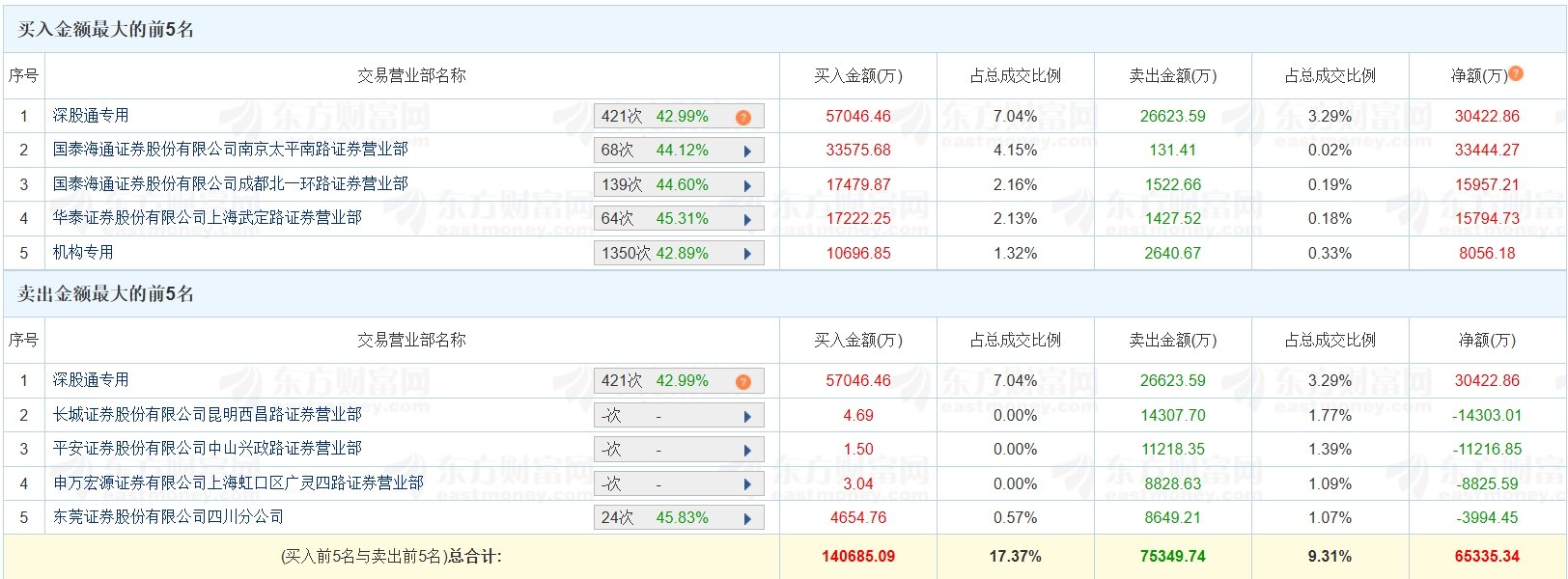Click the help icon beside 净额(万) header

1516,73
